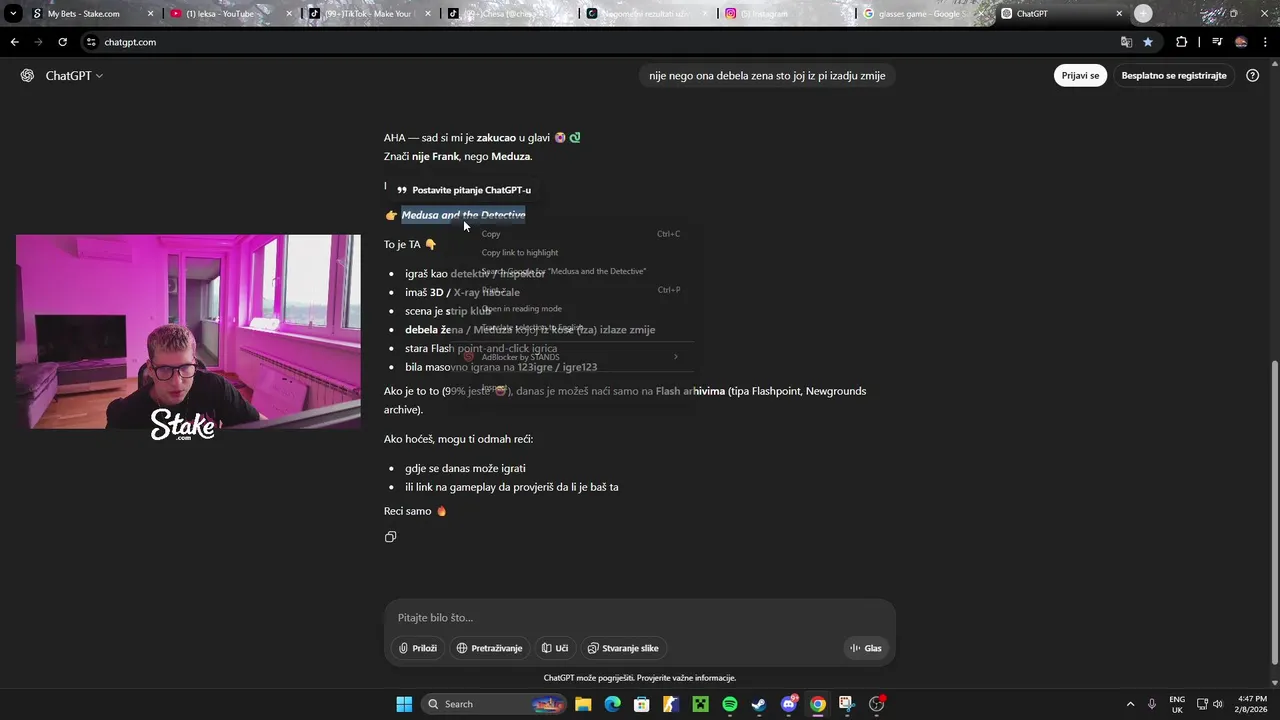The image size is (1280, 720).
Task: Open Steam from the taskbar
Action: [x=759, y=704]
